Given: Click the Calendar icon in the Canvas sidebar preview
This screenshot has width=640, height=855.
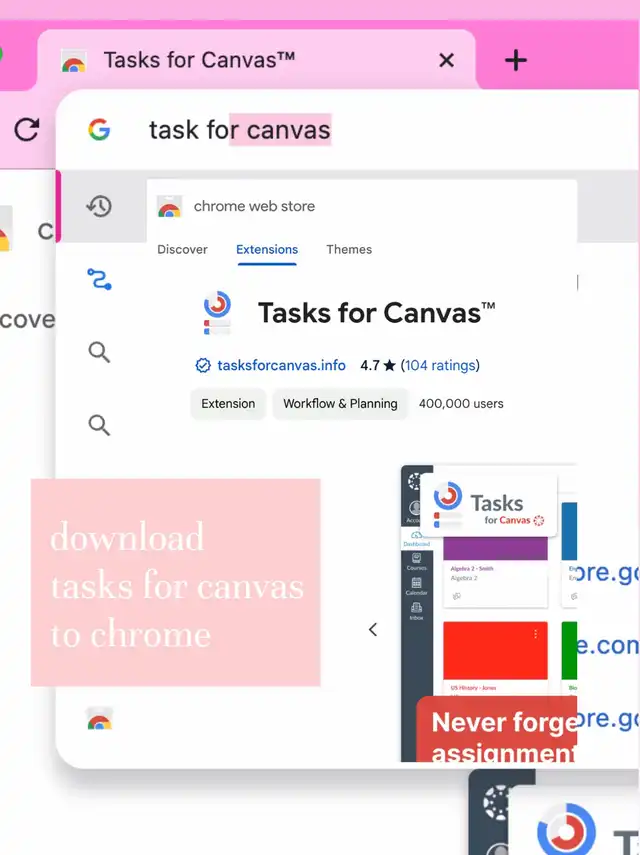Looking at the screenshot, I should [x=415, y=585].
